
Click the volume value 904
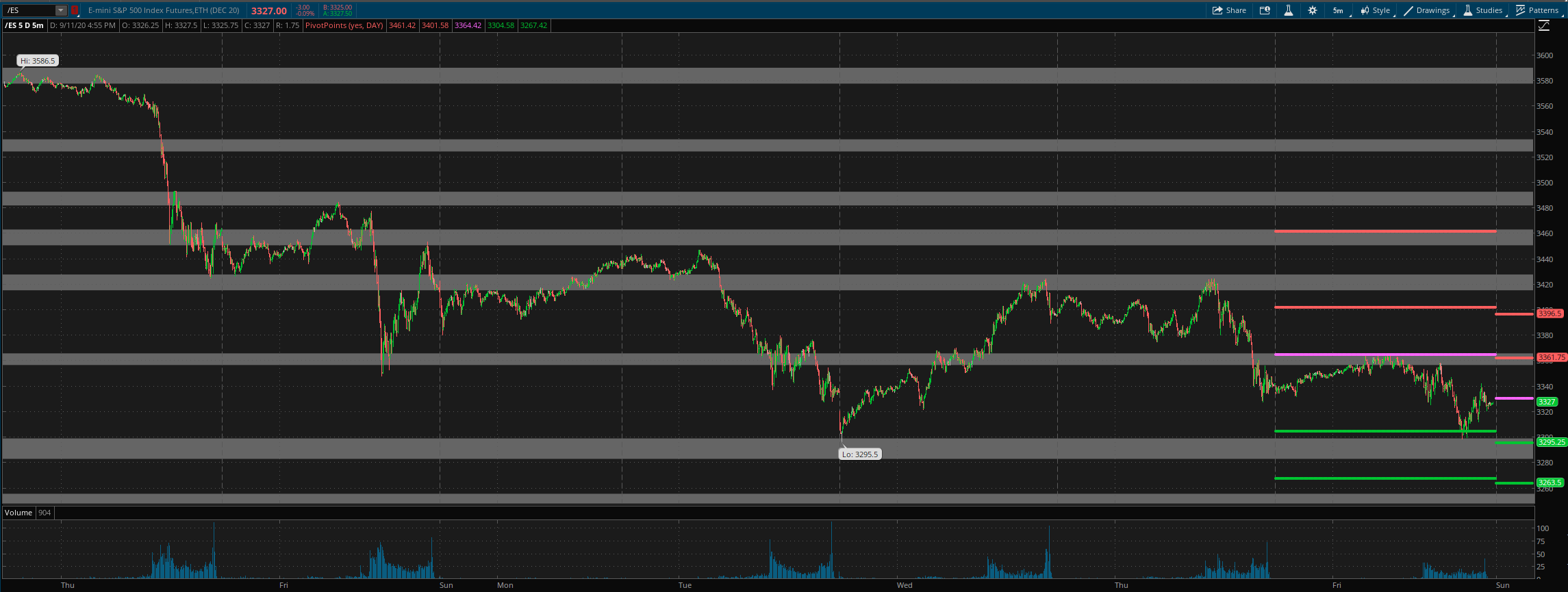(x=45, y=513)
